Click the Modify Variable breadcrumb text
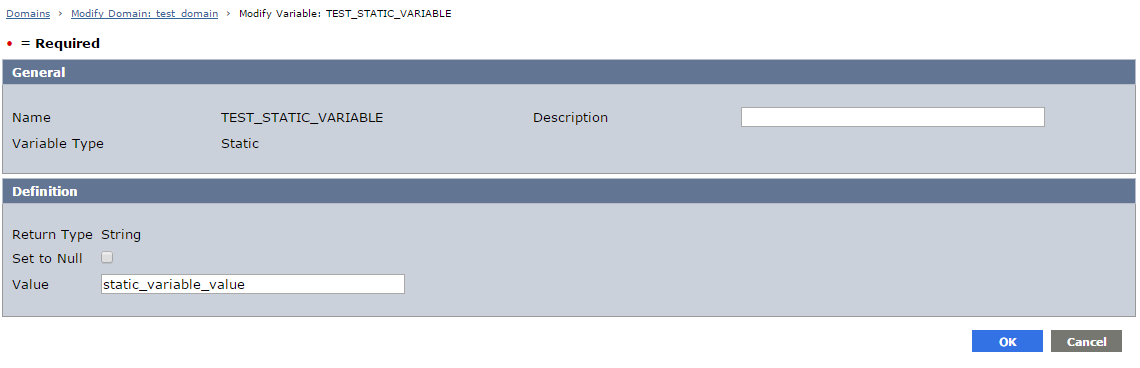Image resolution: width=1140 pixels, height=368 pixels. [x=345, y=14]
